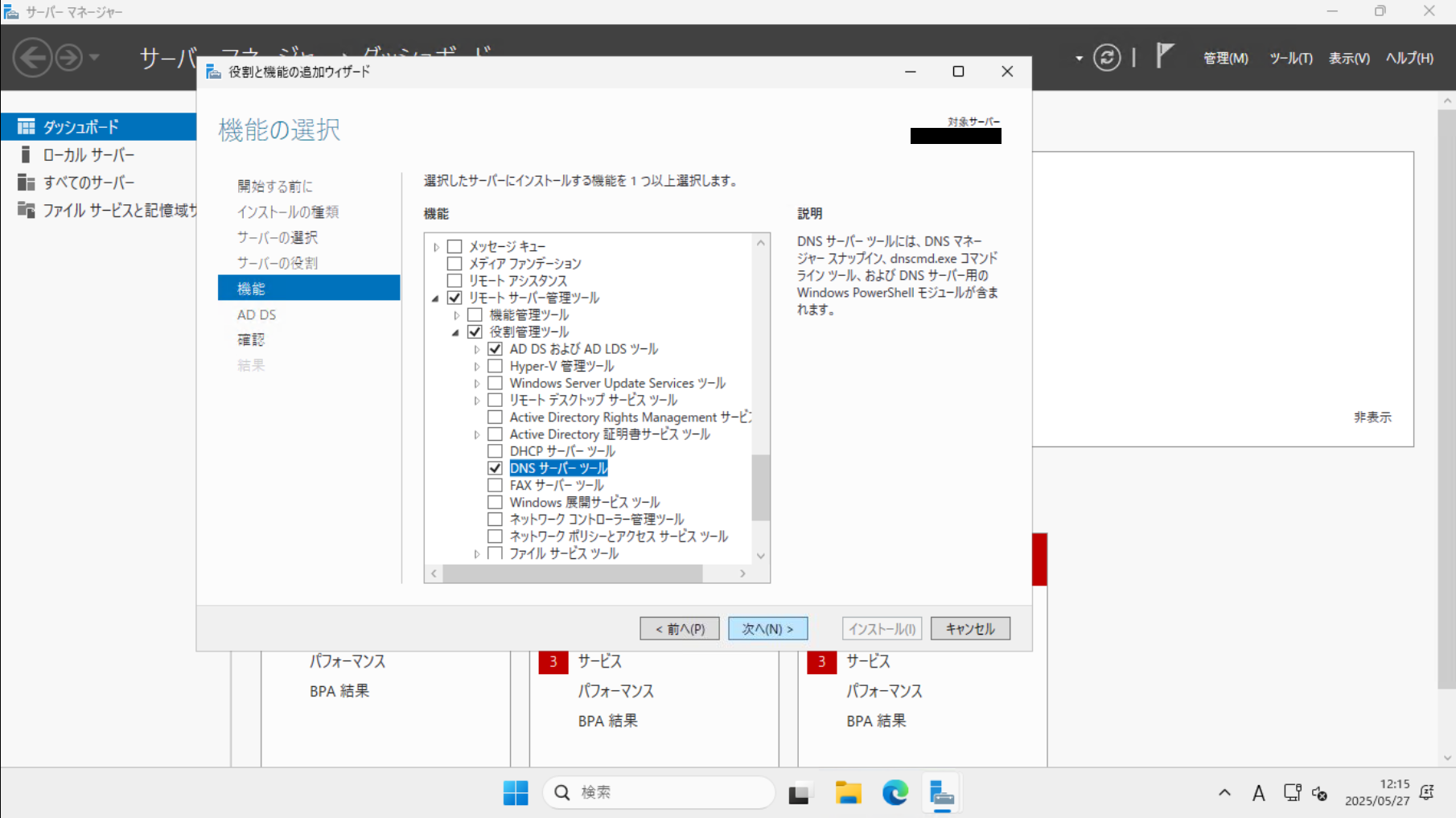Viewport: 1456px width, 818px height.
Task: Click the ローカル サーバー icon in sidebar
Action: [x=26, y=154]
